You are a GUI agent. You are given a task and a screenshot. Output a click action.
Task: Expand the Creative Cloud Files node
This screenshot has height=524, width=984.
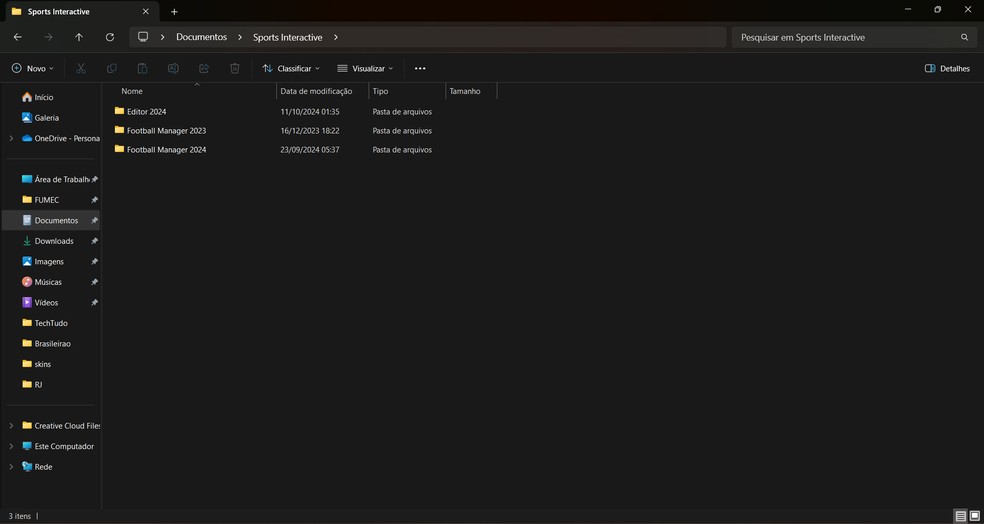tap(11, 425)
